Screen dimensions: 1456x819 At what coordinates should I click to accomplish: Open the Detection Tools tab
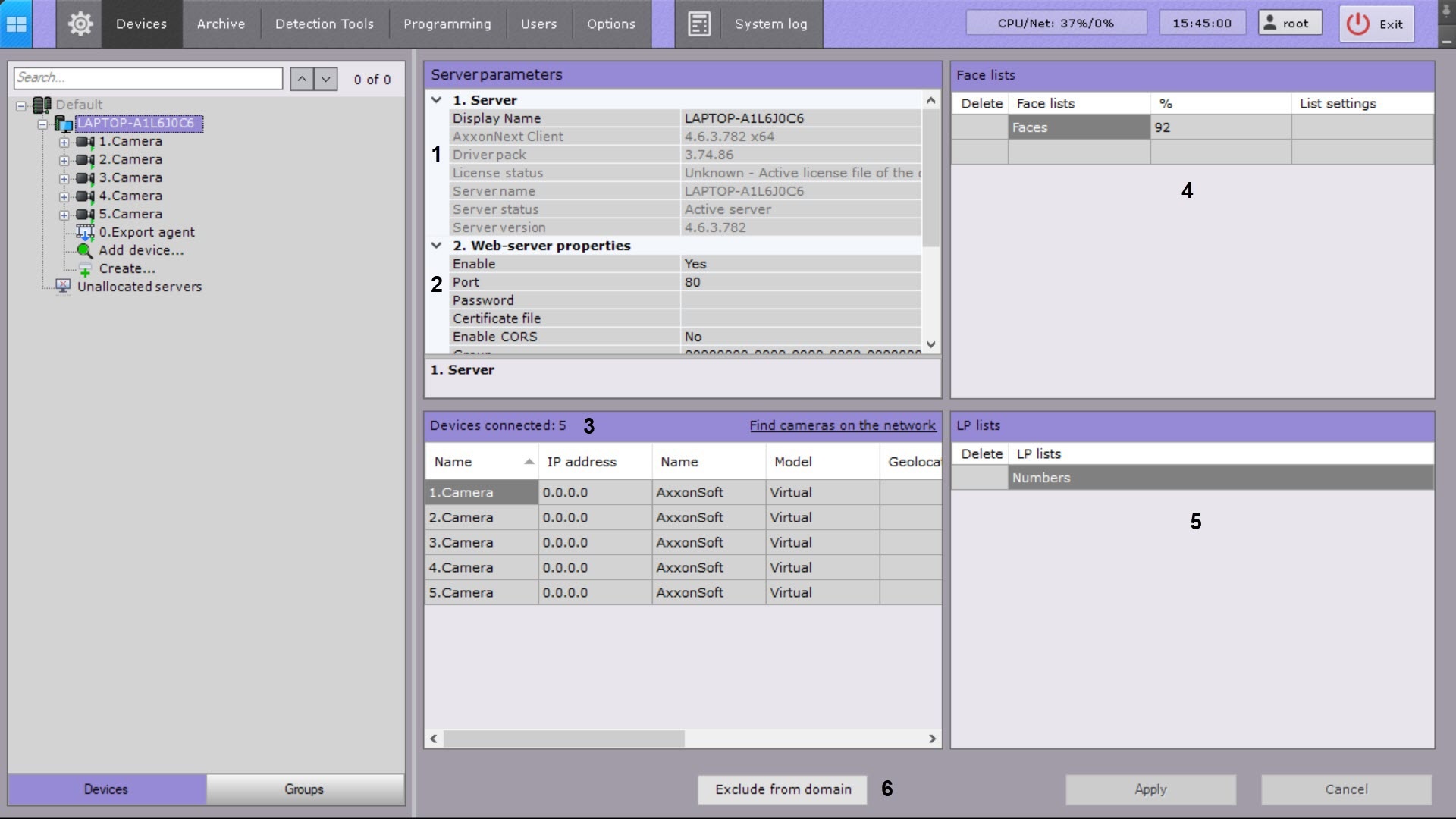pos(324,24)
